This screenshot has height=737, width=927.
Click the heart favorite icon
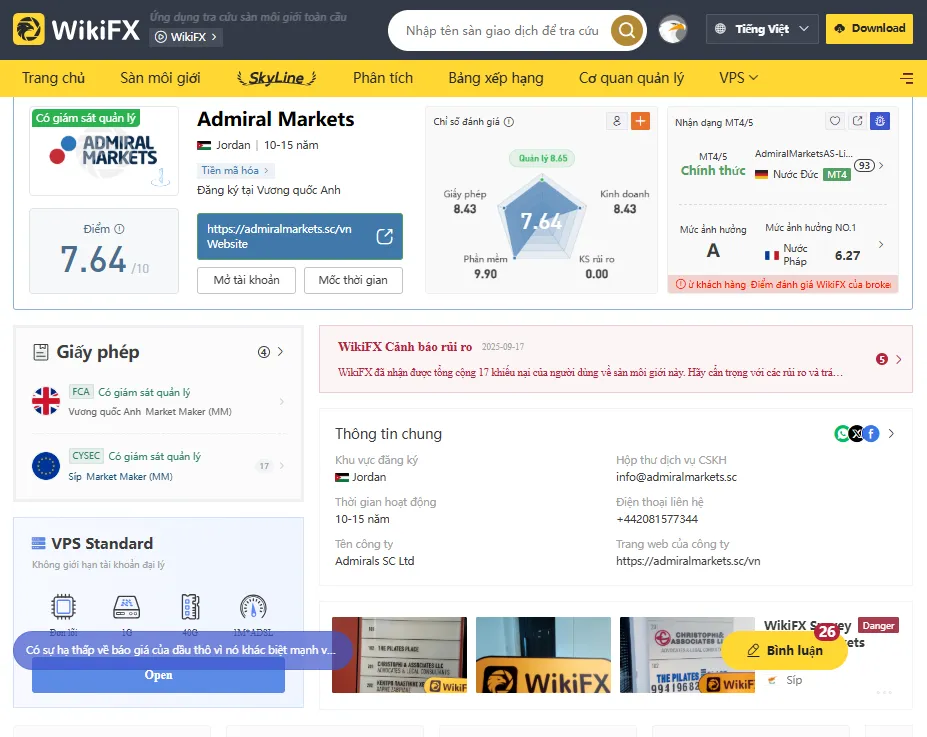pos(834,121)
